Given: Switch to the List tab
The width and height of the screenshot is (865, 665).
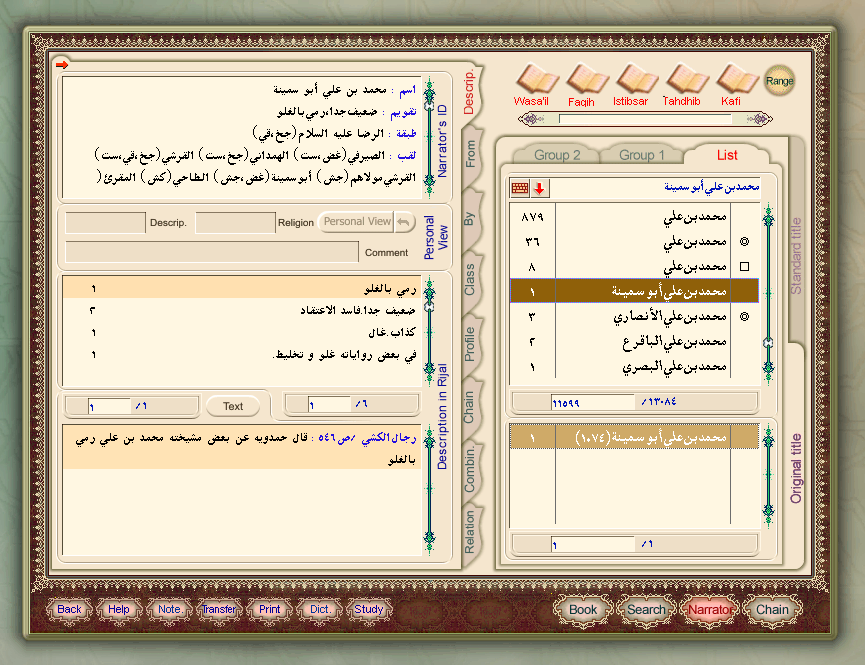Looking at the screenshot, I should pos(727,155).
